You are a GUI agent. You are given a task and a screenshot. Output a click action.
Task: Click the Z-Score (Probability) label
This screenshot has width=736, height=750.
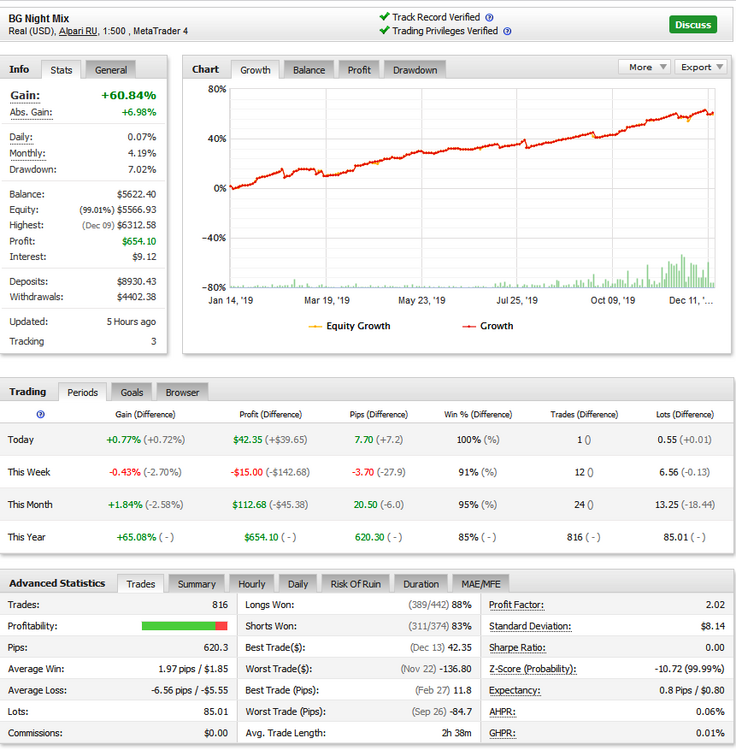533,669
